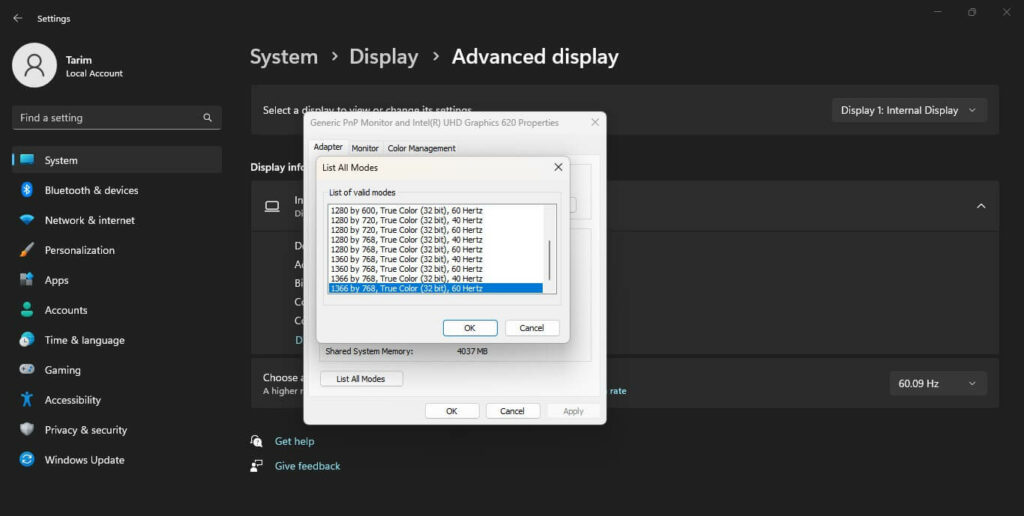The image size is (1024, 516).
Task: Open Bluetooth & devices icon
Action: pos(27,190)
